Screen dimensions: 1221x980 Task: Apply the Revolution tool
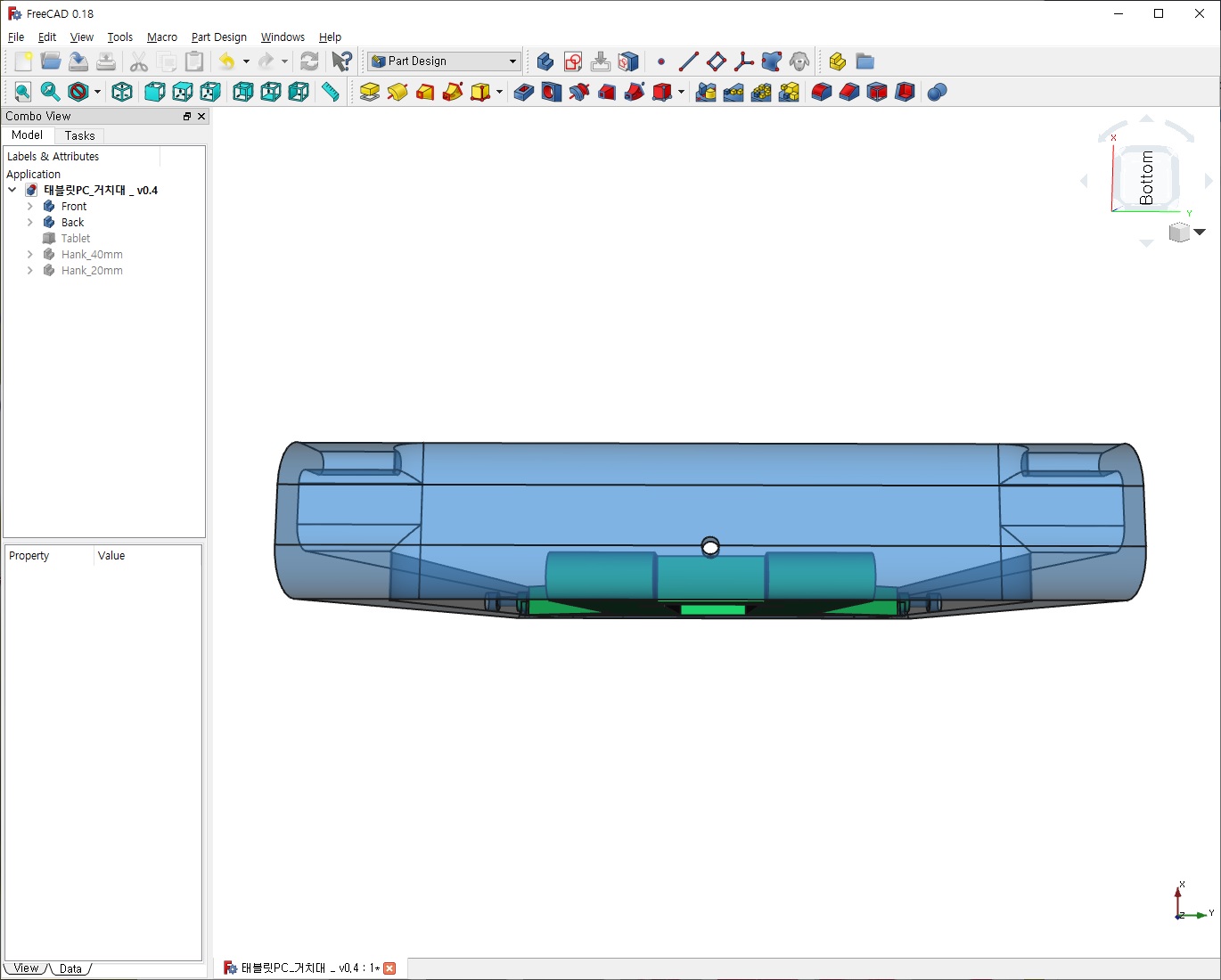tap(397, 92)
